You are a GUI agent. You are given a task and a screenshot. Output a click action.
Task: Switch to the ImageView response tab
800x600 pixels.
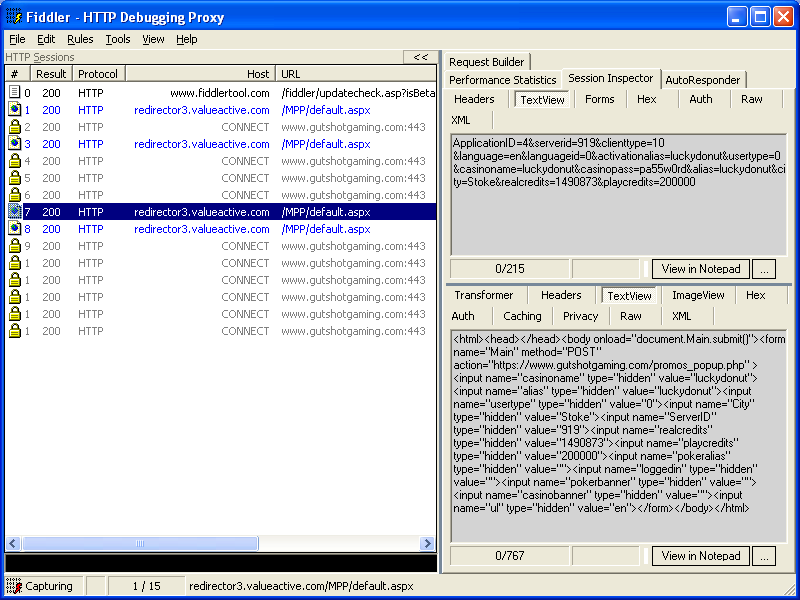(698, 295)
